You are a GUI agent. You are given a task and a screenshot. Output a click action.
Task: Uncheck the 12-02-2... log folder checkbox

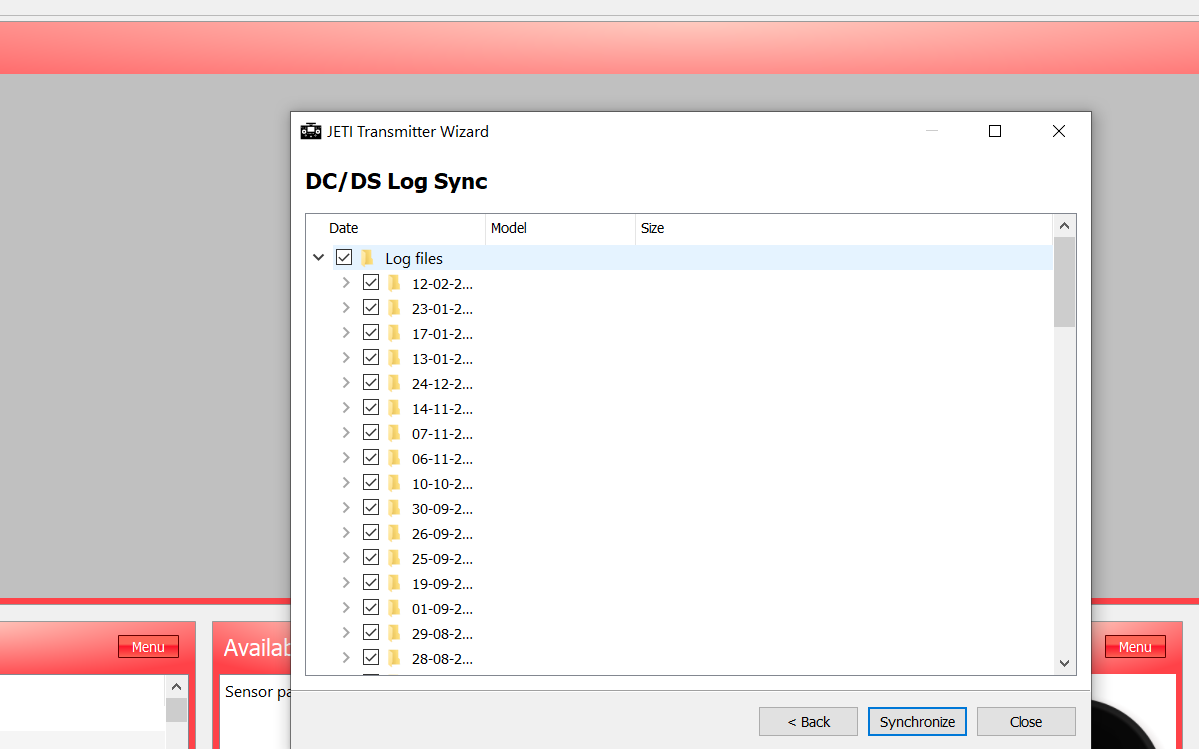371,283
